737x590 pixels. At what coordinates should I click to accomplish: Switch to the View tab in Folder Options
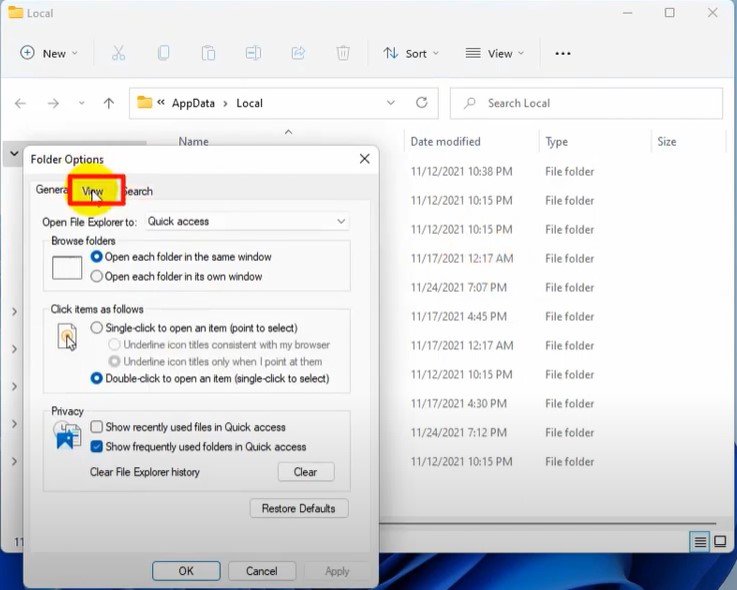tap(93, 191)
